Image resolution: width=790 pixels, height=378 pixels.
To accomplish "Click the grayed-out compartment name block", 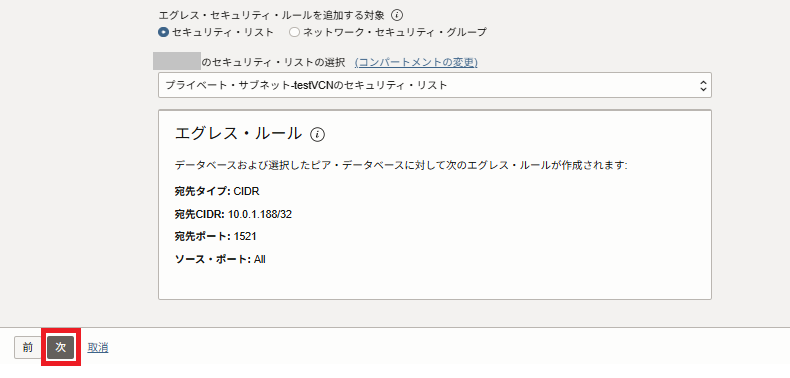I will [177, 60].
